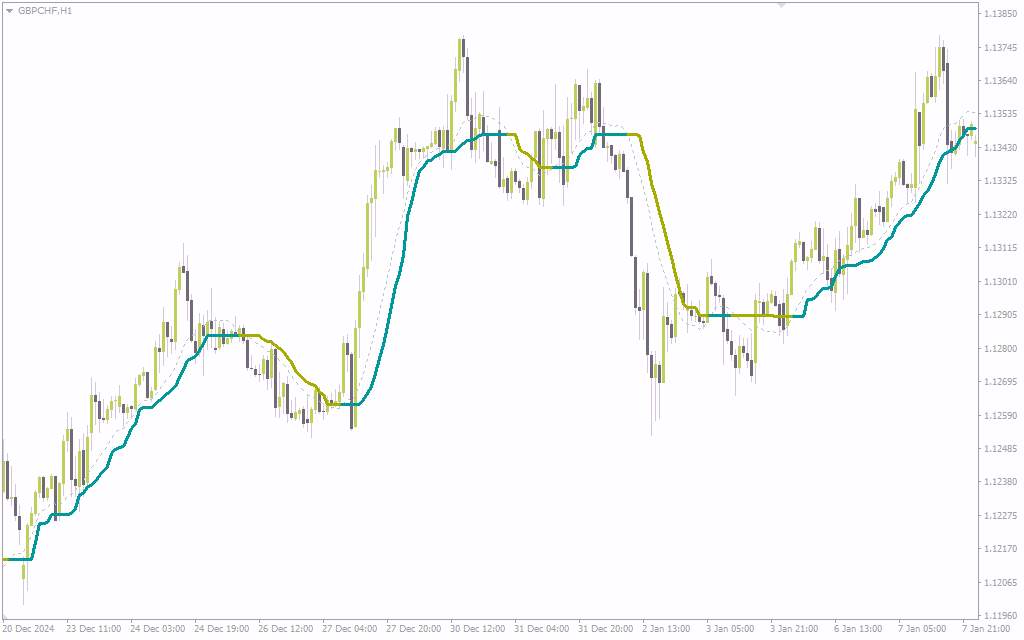
Task: Click the 2 Jan 13:00 time label
Action: click(666, 629)
